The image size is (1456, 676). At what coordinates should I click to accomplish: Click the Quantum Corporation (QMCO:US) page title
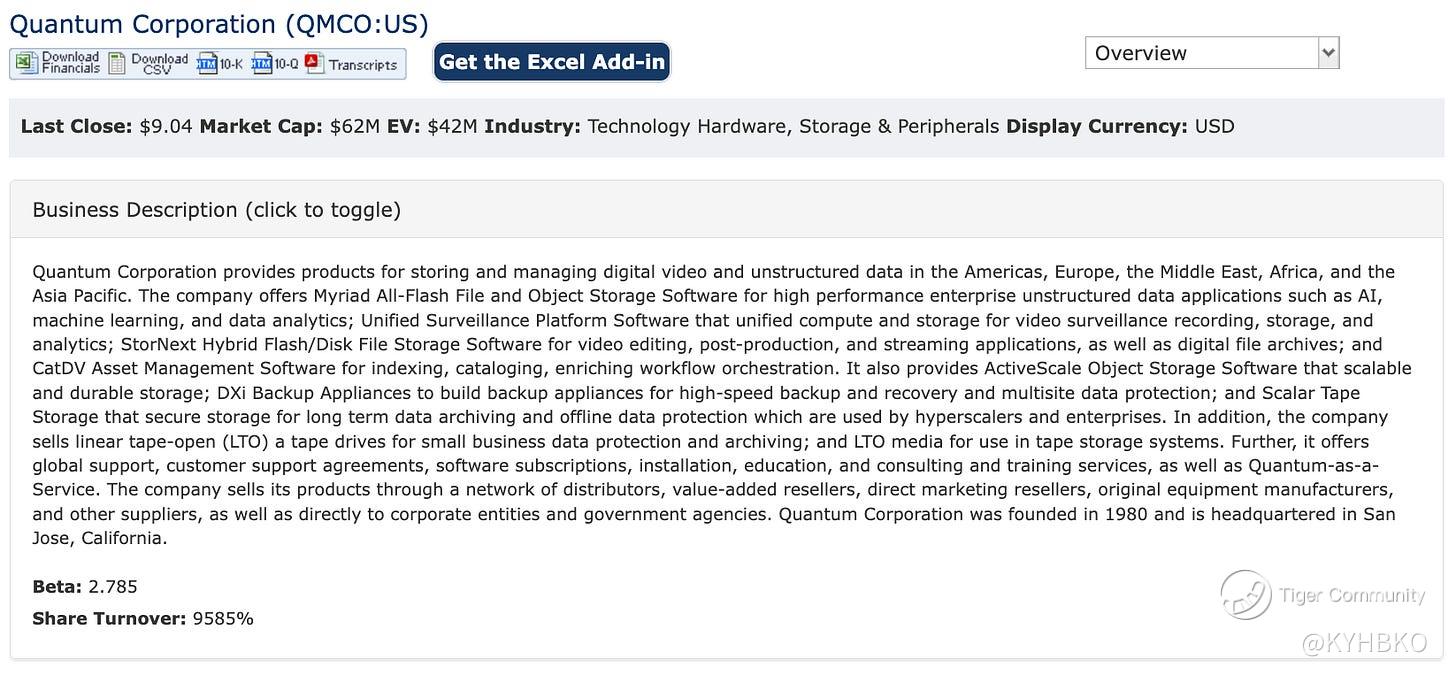tap(219, 23)
